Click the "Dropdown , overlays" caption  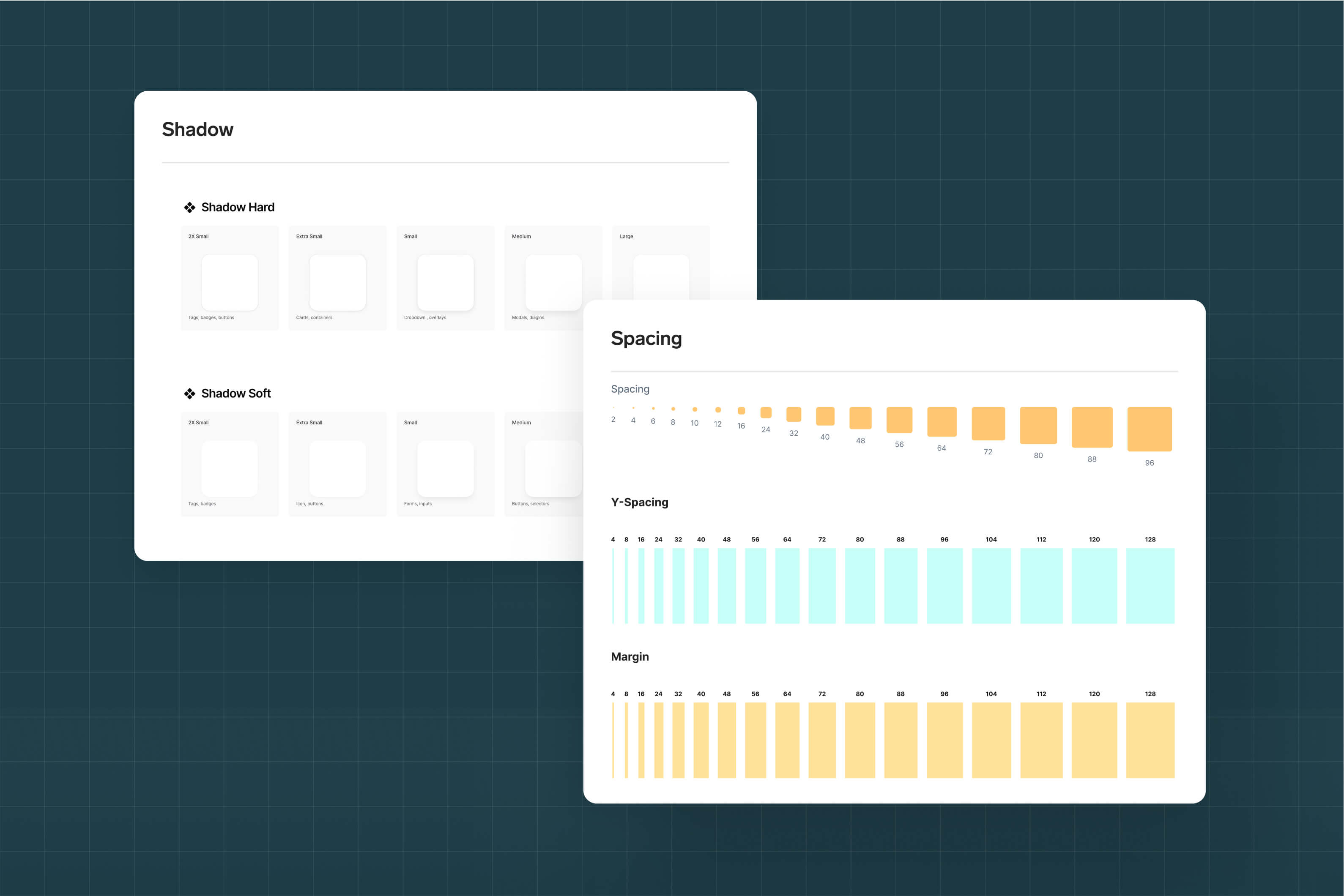tap(425, 318)
